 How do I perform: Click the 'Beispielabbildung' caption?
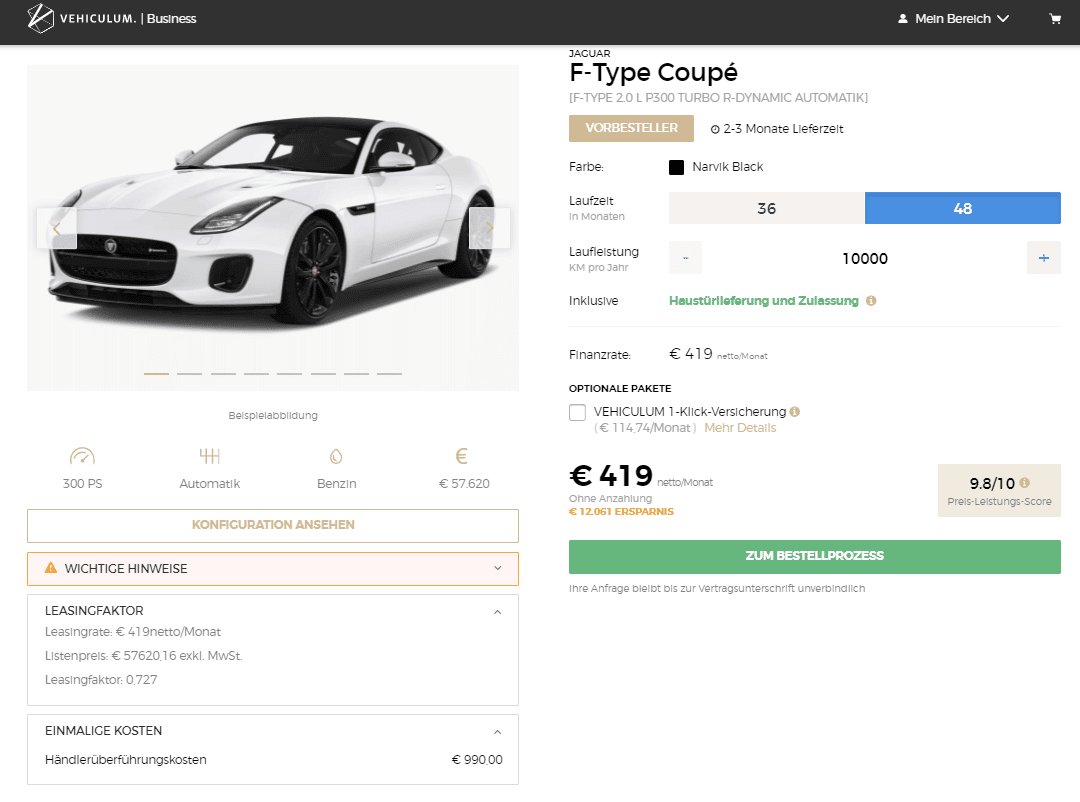tap(273, 415)
